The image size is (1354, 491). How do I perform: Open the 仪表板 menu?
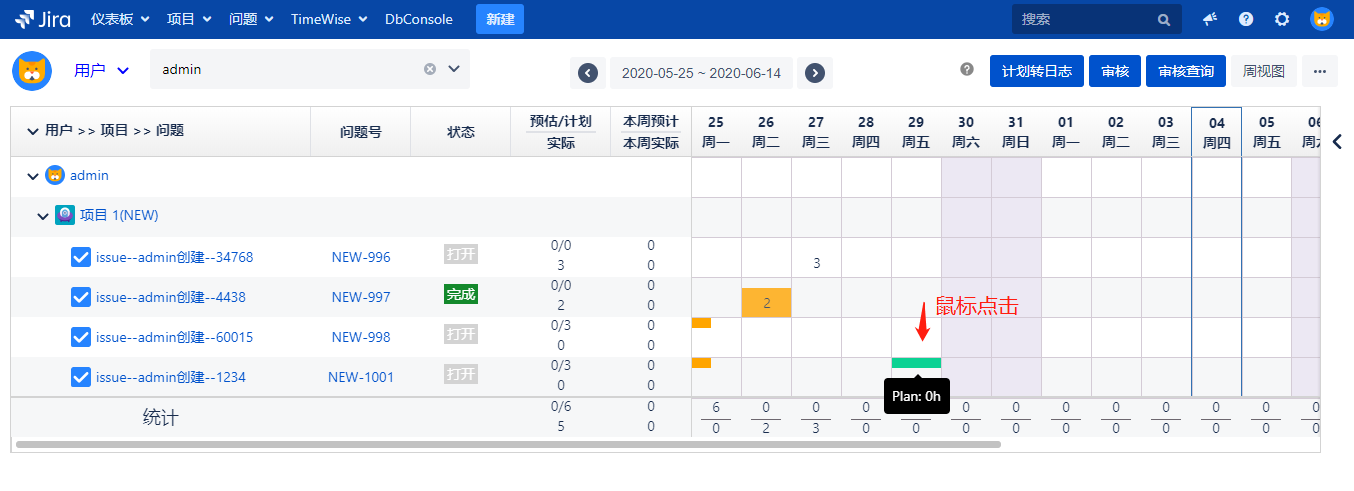click(120, 19)
